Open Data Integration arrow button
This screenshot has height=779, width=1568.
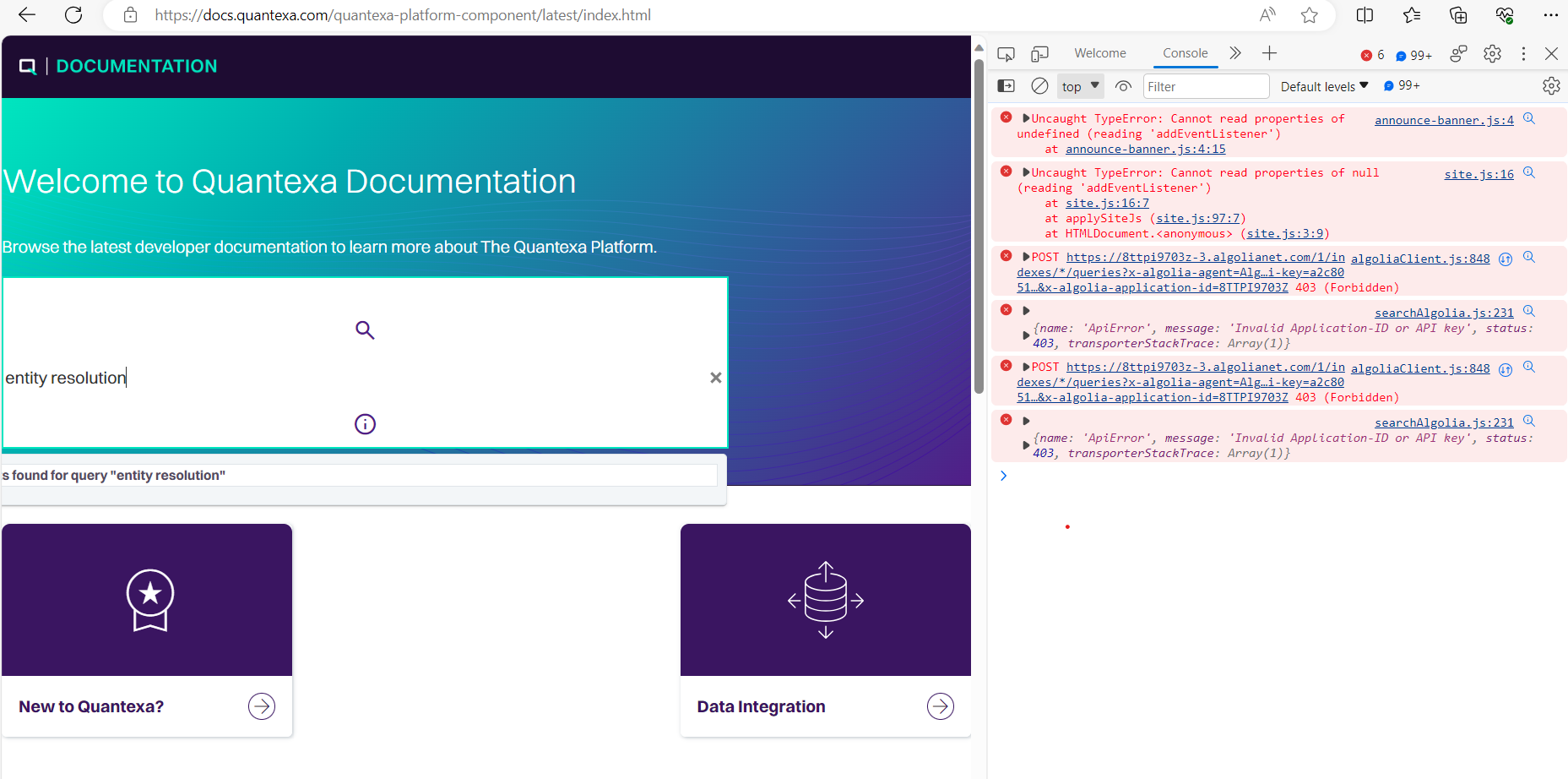941,706
